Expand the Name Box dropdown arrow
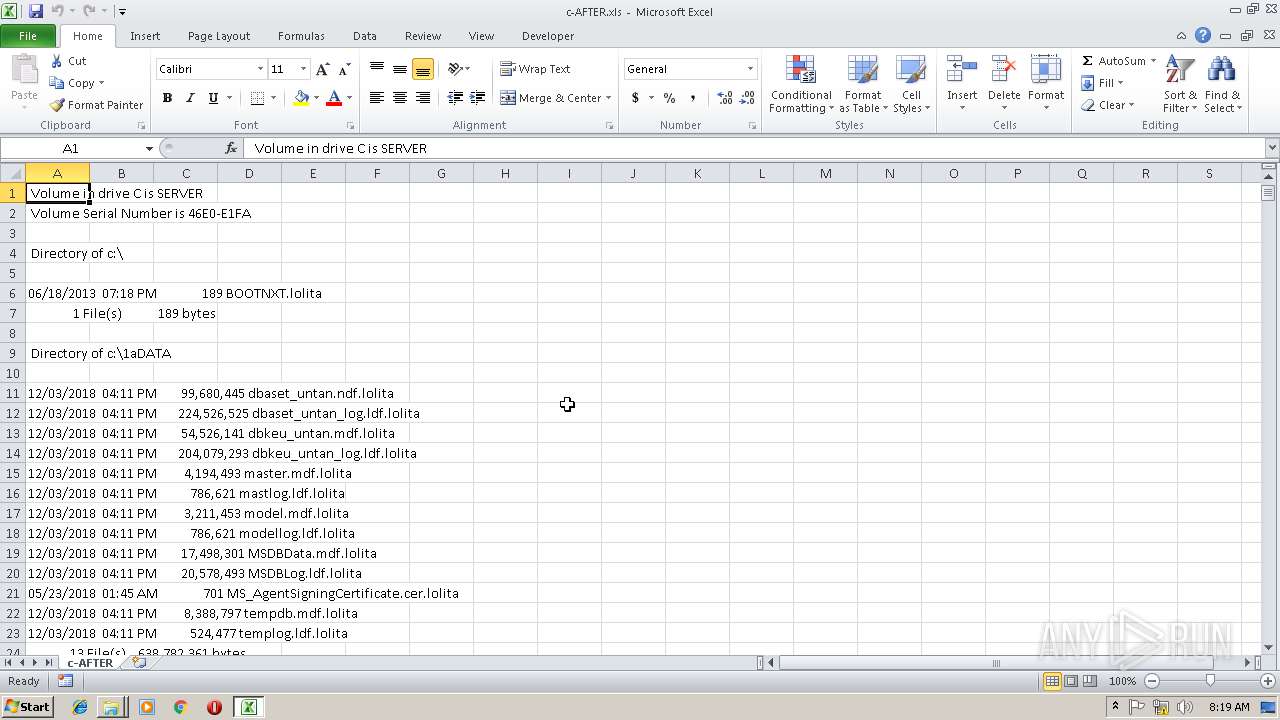This screenshot has height=720, width=1280. [x=149, y=148]
